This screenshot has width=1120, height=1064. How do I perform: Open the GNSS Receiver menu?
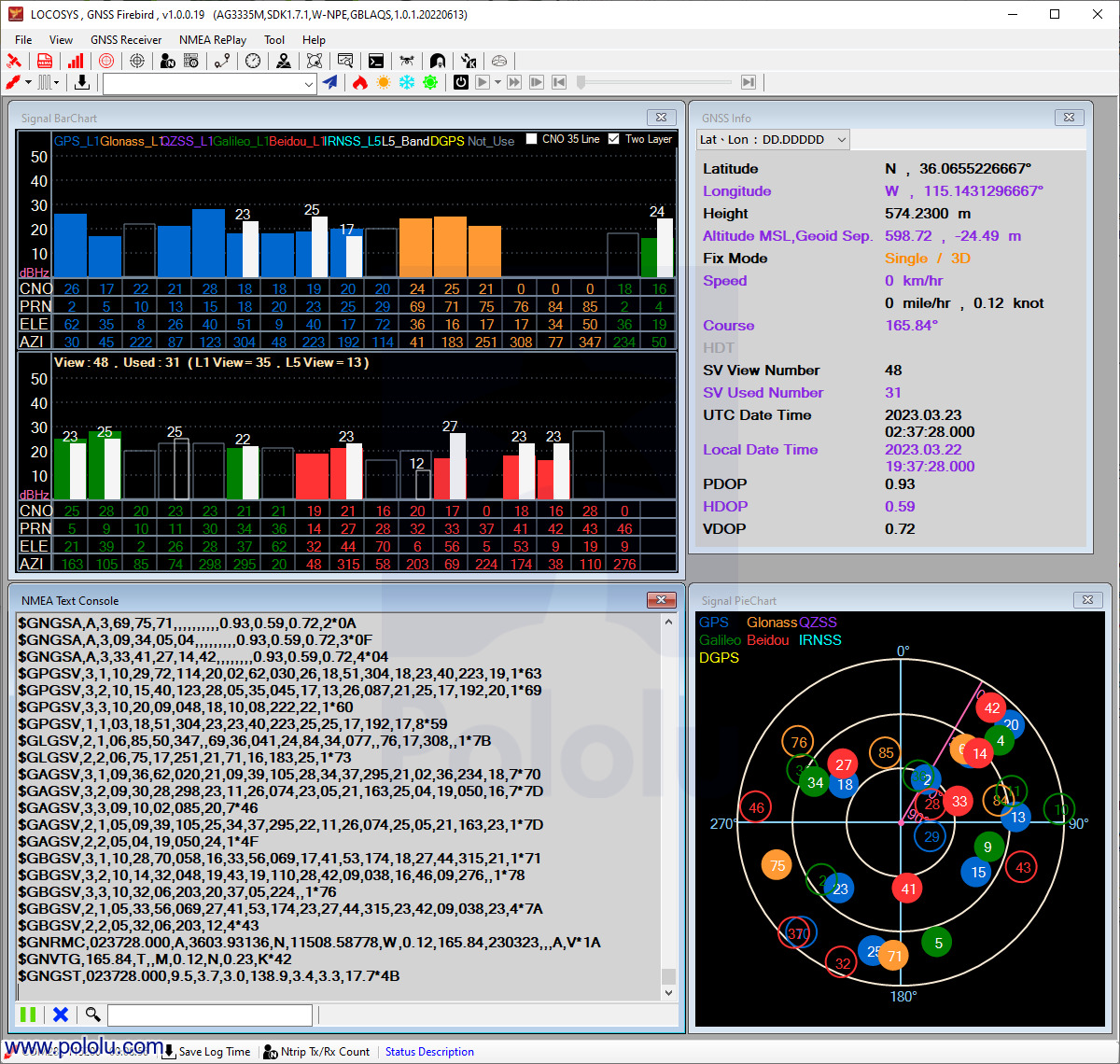click(x=126, y=40)
